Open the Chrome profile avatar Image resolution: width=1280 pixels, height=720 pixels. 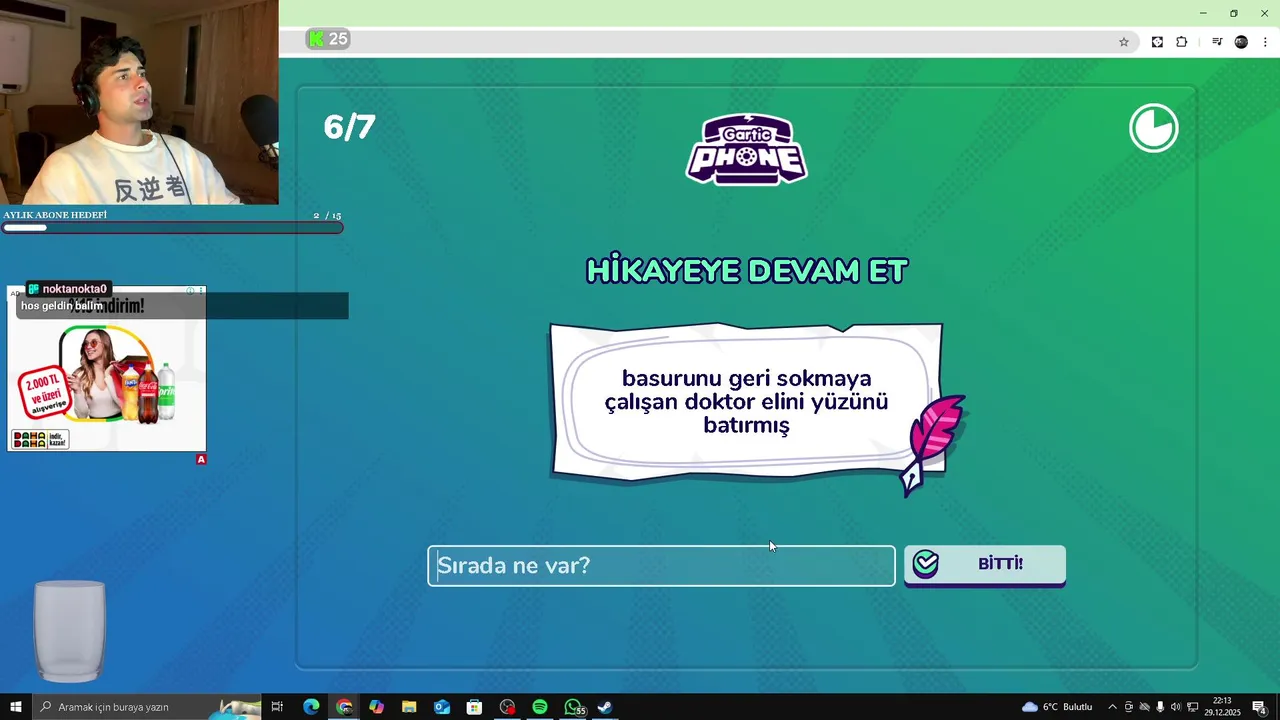pos(1241,42)
